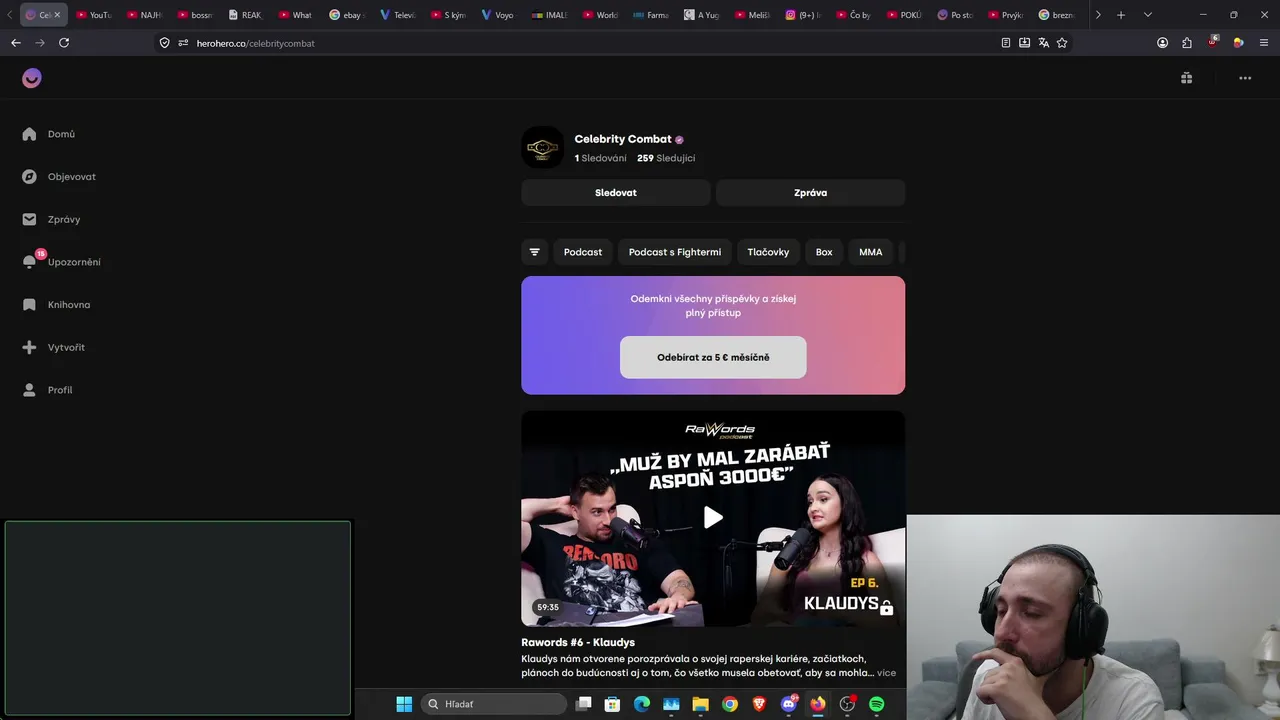Viewport: 1280px width, 720px height.
Task: Open Knihovna library bookmark
Action: click(29, 305)
